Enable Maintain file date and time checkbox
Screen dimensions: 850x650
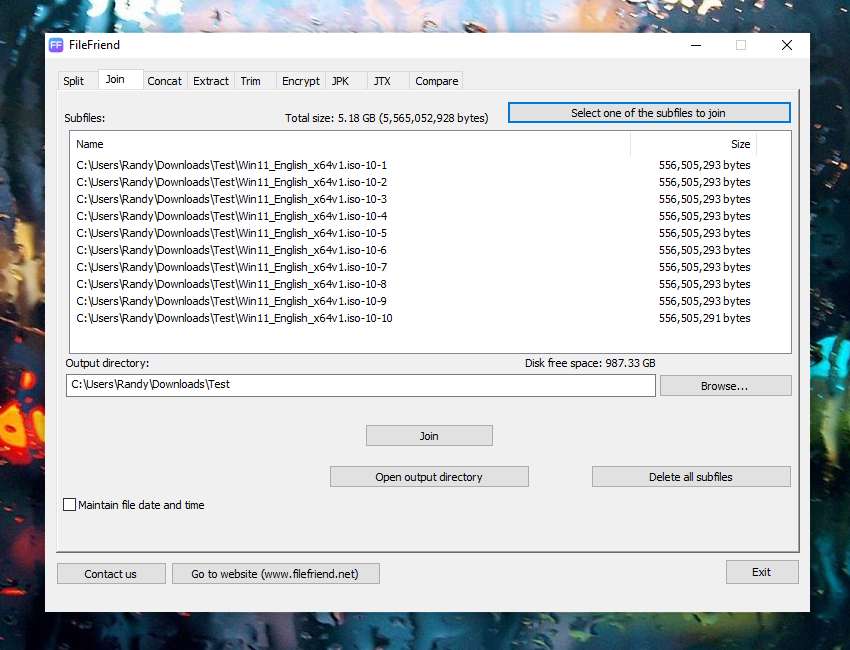click(69, 505)
